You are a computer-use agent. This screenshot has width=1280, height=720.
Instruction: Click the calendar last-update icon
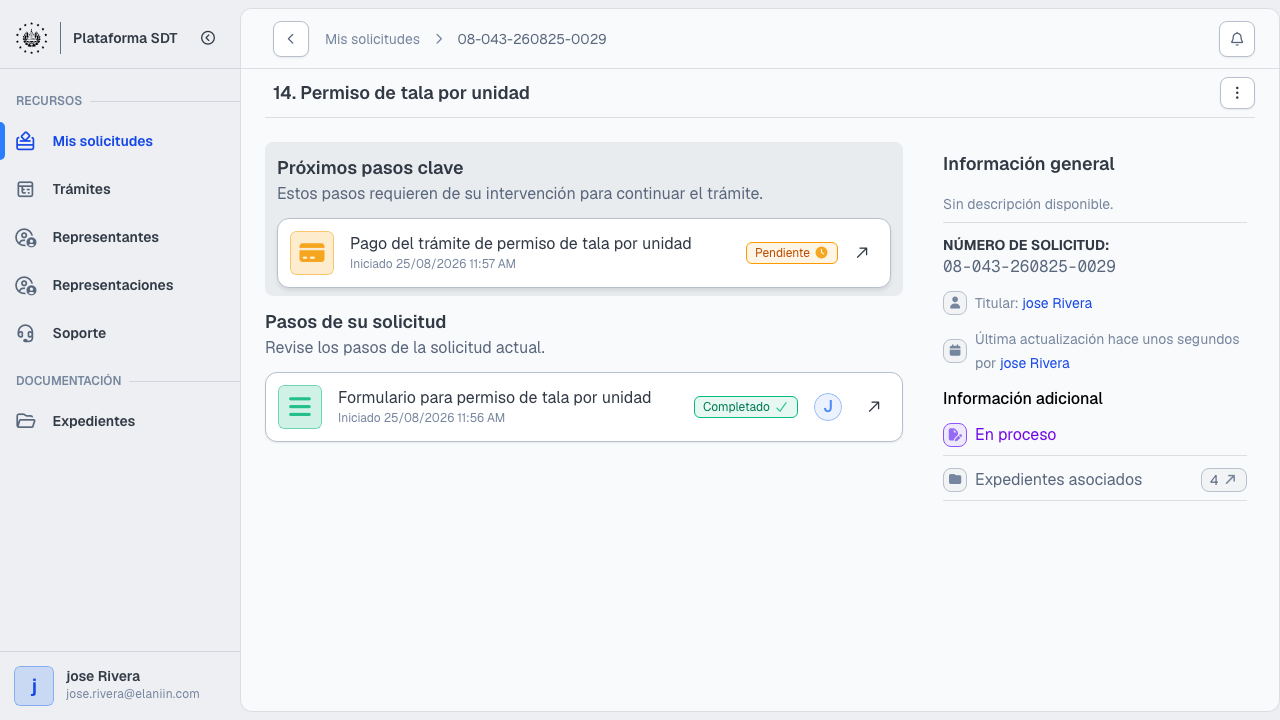pyautogui.click(x=955, y=351)
